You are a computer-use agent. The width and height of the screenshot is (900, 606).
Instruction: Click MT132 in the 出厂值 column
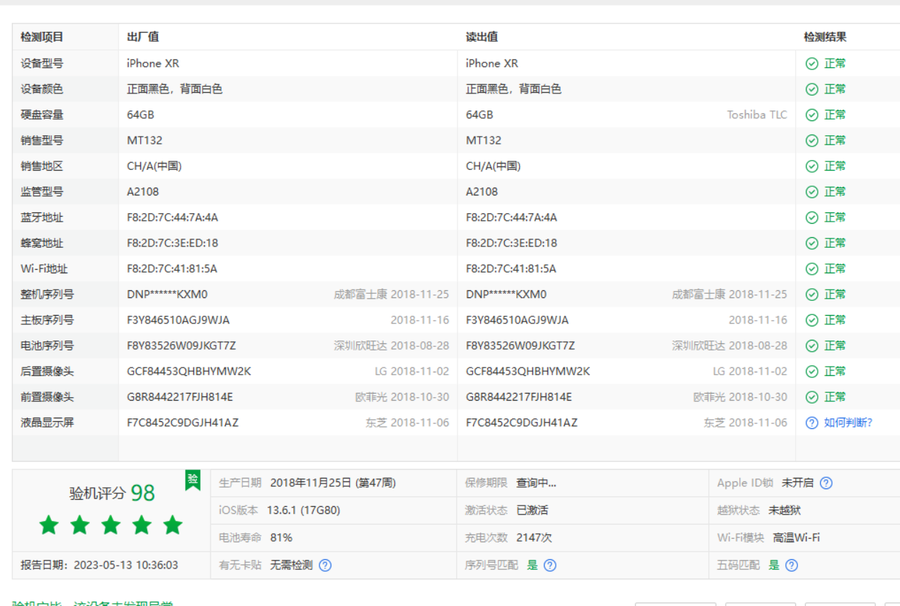145,141
